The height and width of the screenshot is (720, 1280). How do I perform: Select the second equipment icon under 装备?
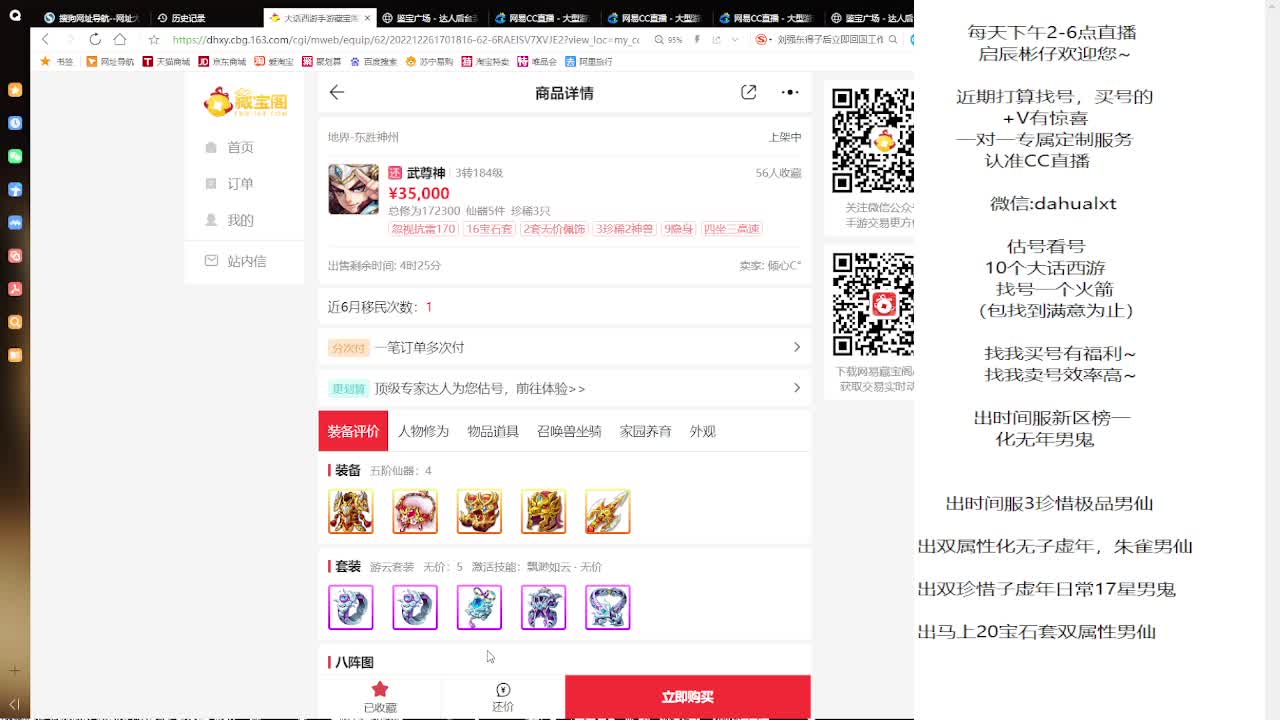[x=415, y=512]
